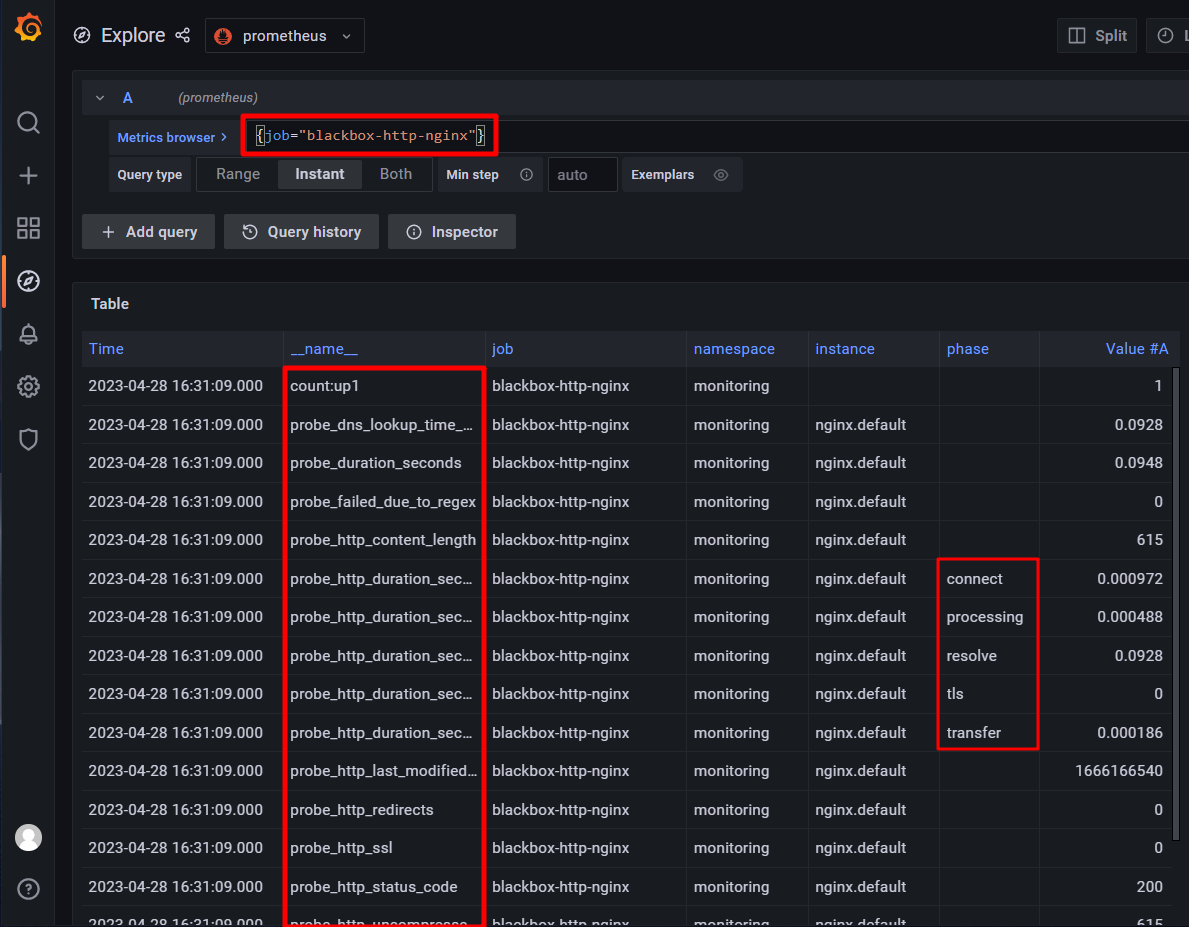The width and height of the screenshot is (1189, 927).
Task: Collapse query row A chevron
Action: pyautogui.click(x=99, y=98)
